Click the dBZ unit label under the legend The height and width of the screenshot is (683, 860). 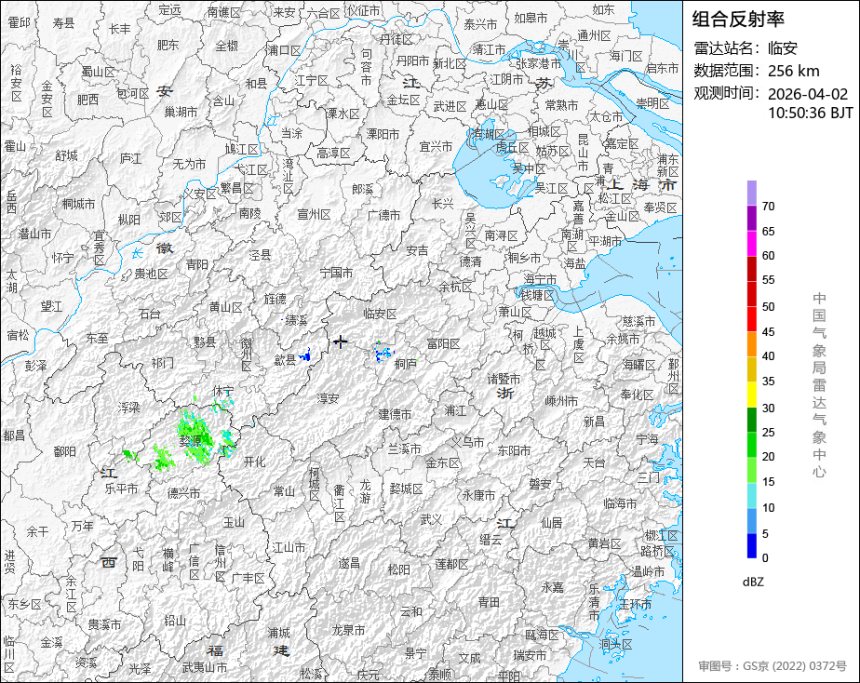[x=753, y=582]
